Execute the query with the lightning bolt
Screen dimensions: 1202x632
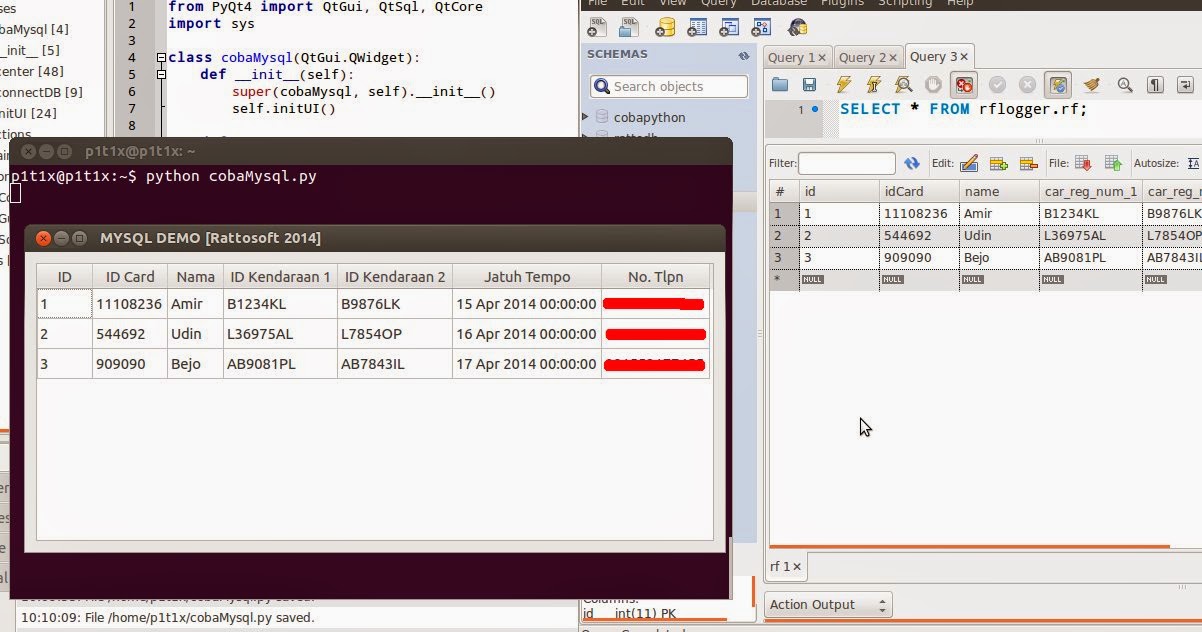coord(844,85)
